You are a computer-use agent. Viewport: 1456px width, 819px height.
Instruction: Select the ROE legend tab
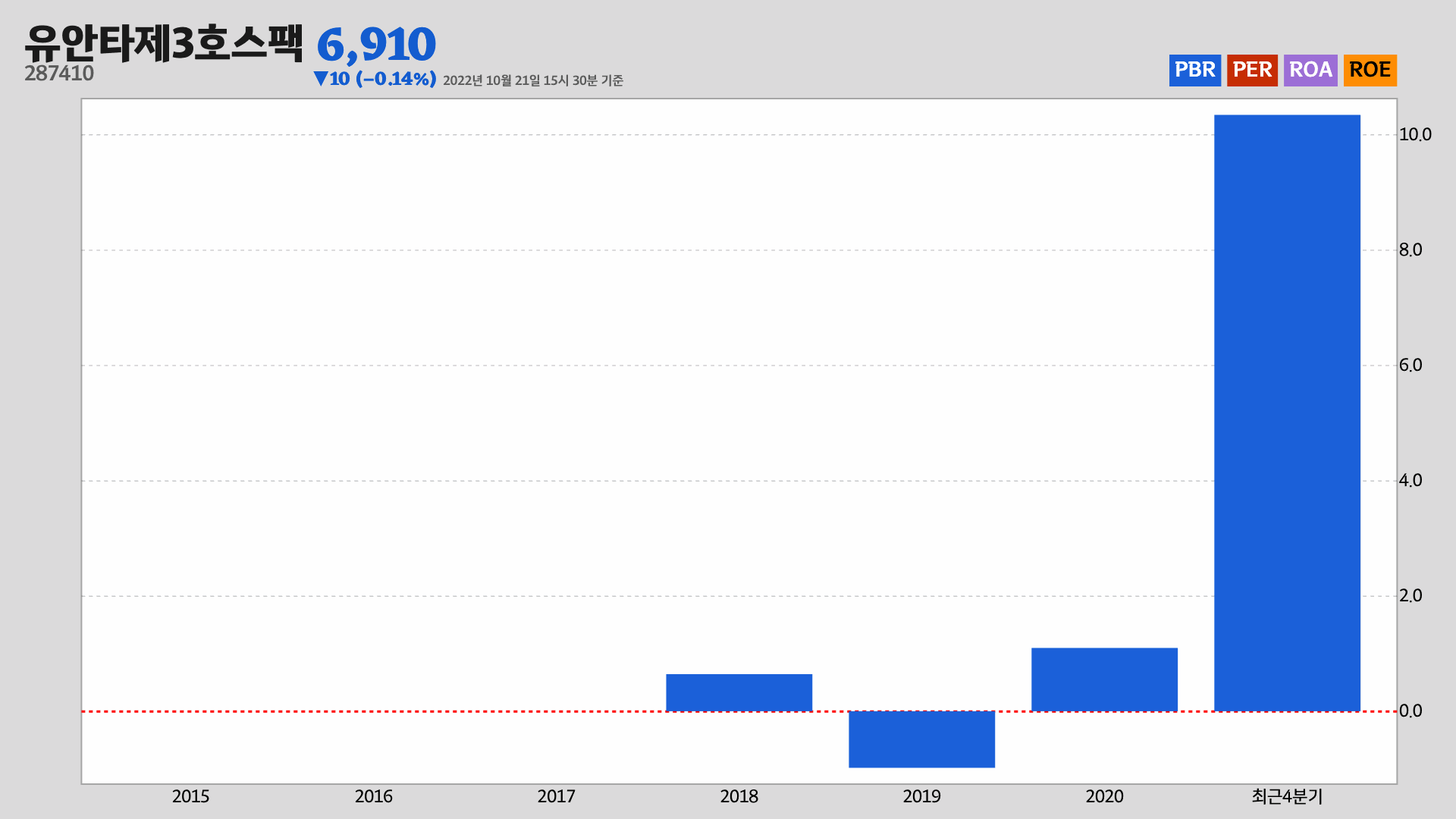(1370, 71)
